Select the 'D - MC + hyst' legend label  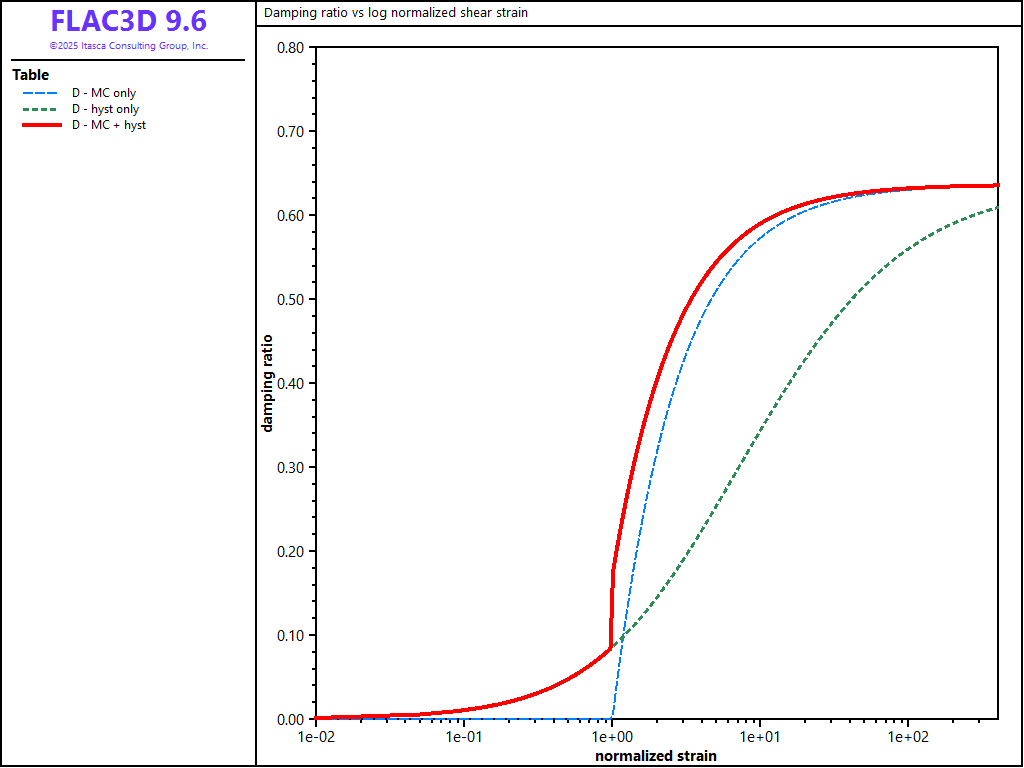(109, 125)
